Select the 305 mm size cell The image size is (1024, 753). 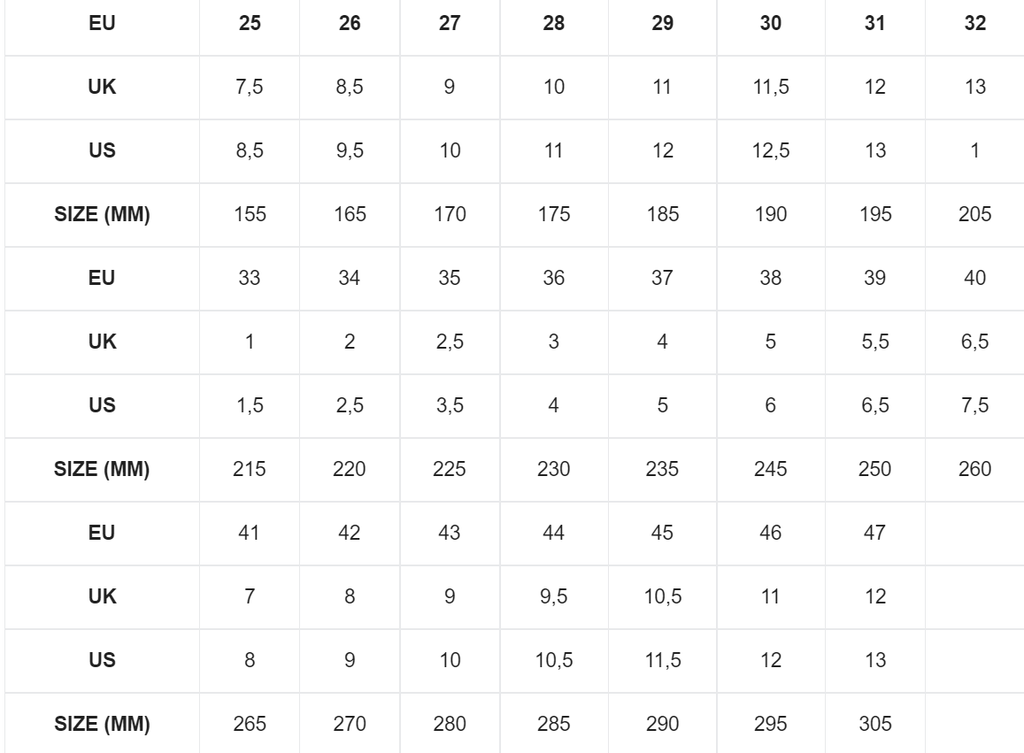[x=875, y=722]
